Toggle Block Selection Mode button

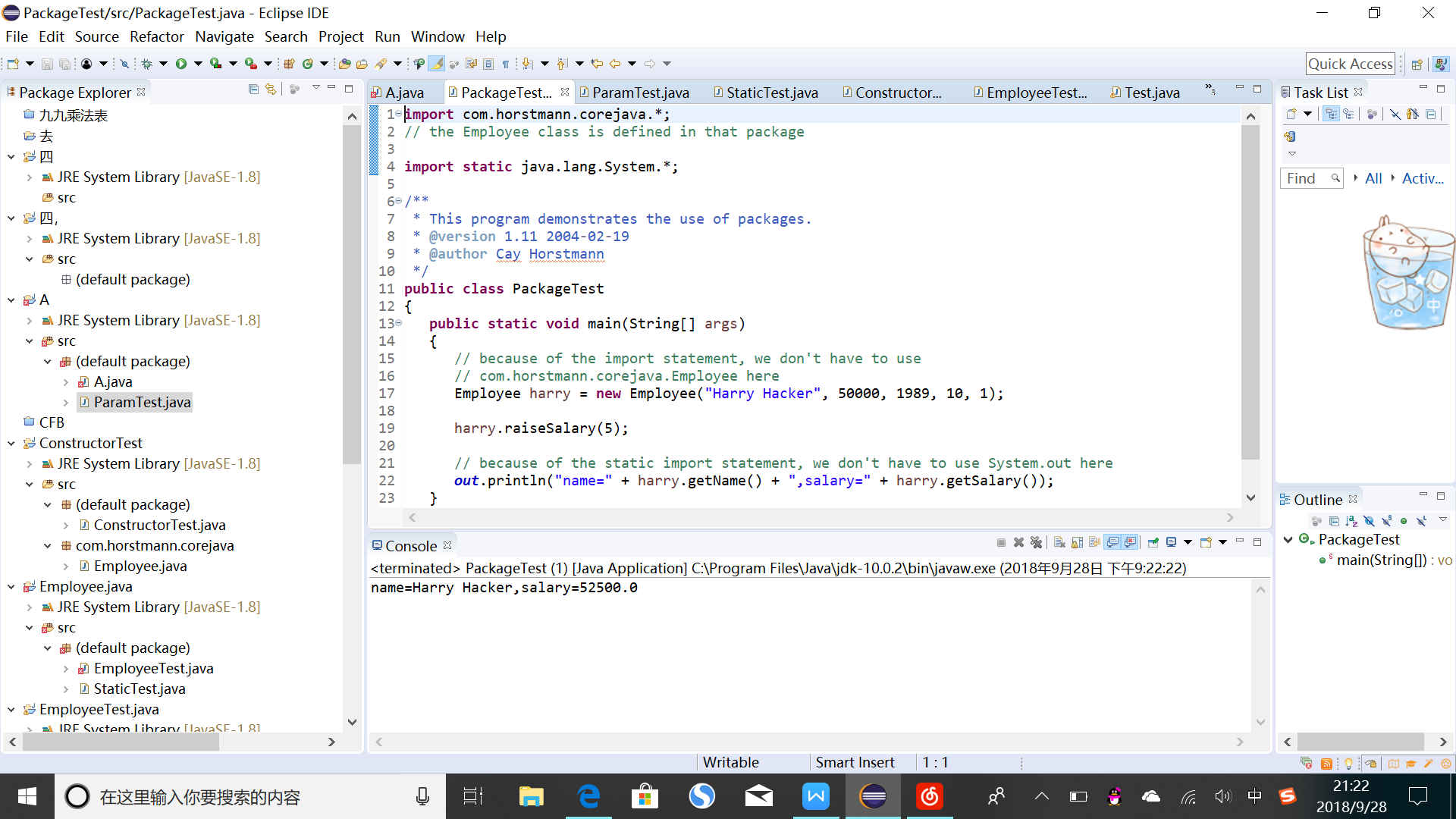pyautogui.click(x=488, y=64)
